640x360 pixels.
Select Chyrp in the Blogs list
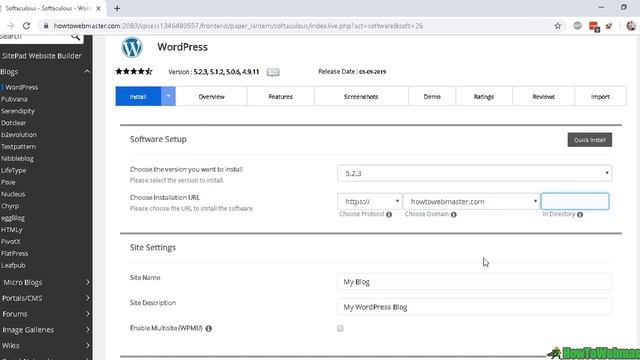coord(10,206)
